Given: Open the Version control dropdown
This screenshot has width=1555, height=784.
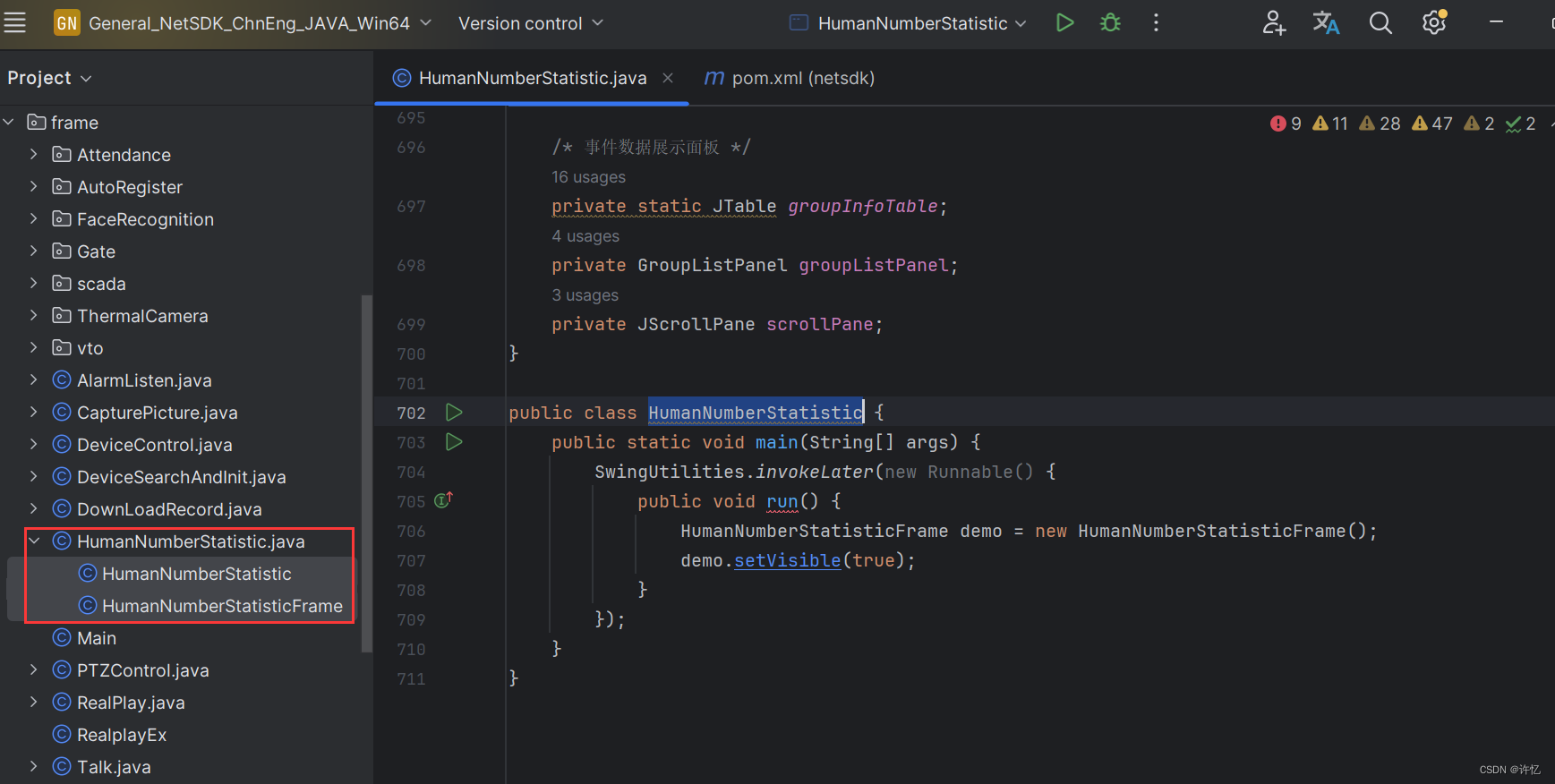Looking at the screenshot, I should pyautogui.click(x=531, y=23).
